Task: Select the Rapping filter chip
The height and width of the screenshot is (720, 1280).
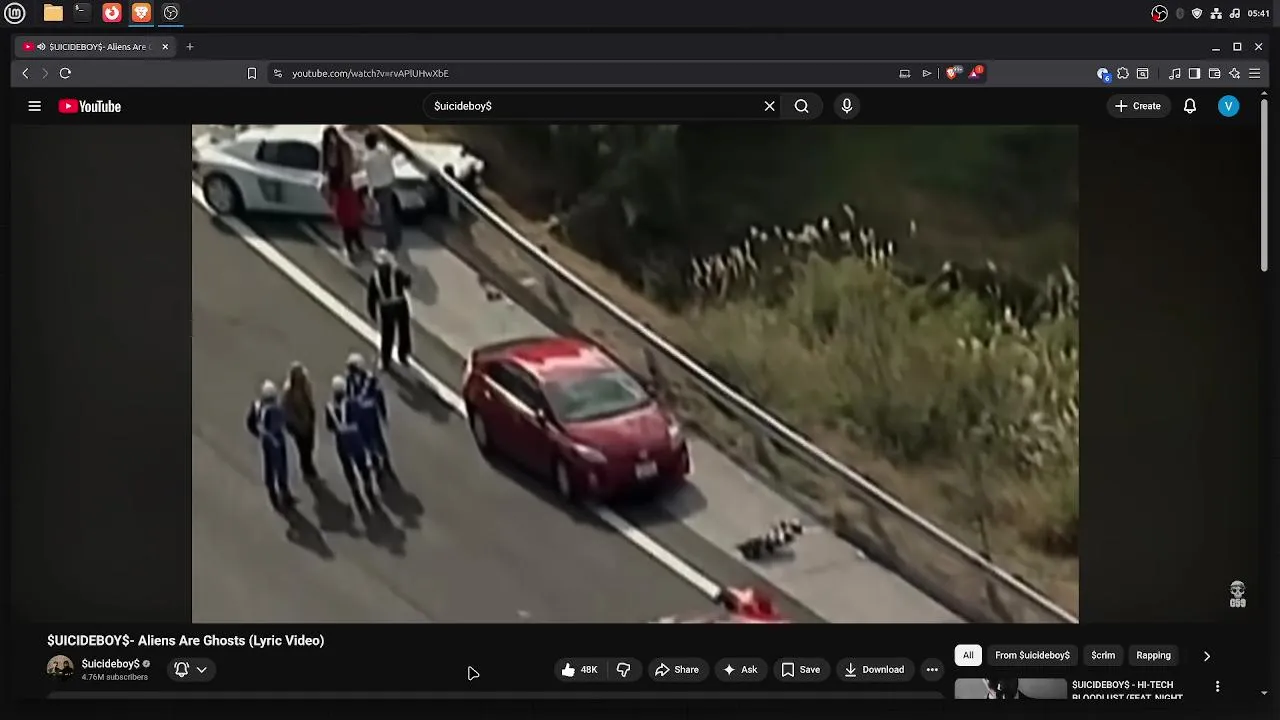Action: pos(1153,656)
